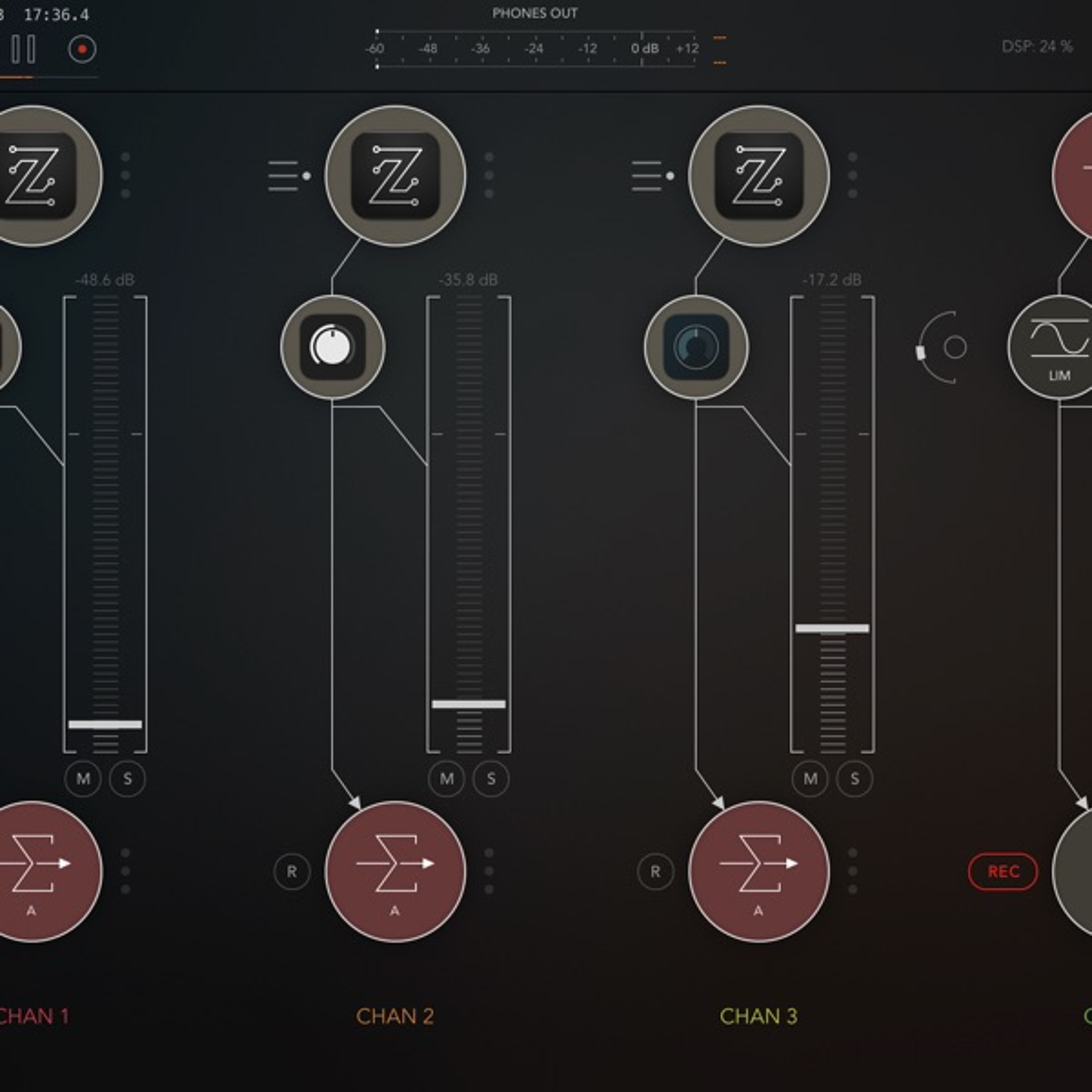Image resolution: width=1092 pixels, height=1092 pixels.
Task: Click the DSP 24 % load indicator
Action: coord(1037,46)
